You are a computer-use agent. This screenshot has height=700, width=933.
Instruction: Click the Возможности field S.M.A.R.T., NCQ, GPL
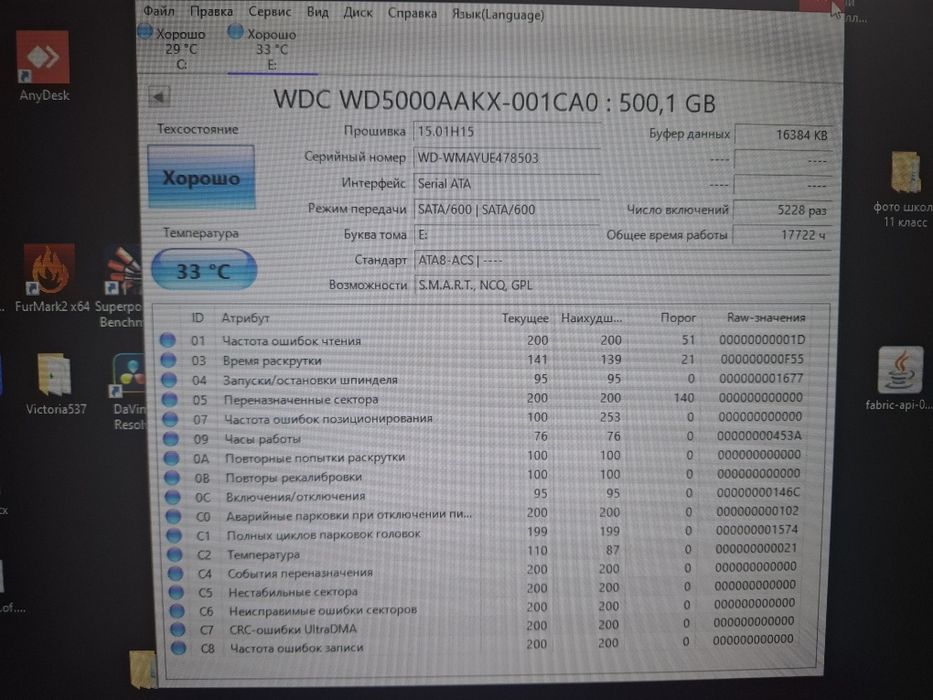(622, 285)
